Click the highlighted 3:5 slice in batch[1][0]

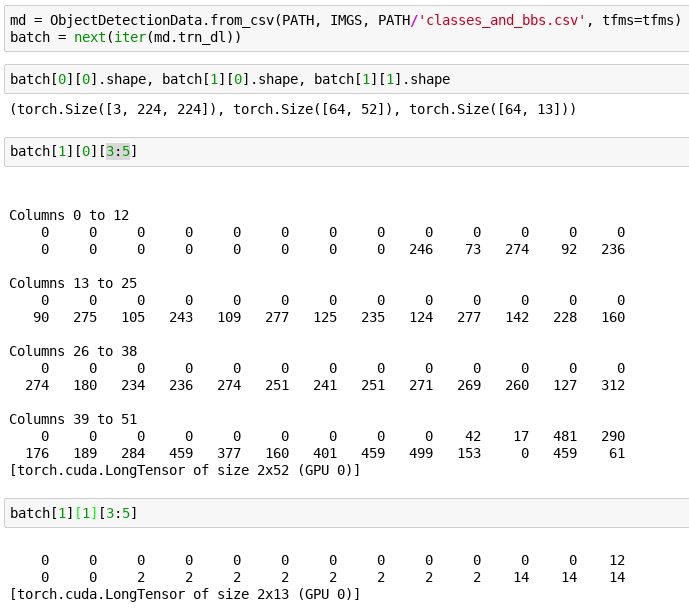[x=118, y=151]
